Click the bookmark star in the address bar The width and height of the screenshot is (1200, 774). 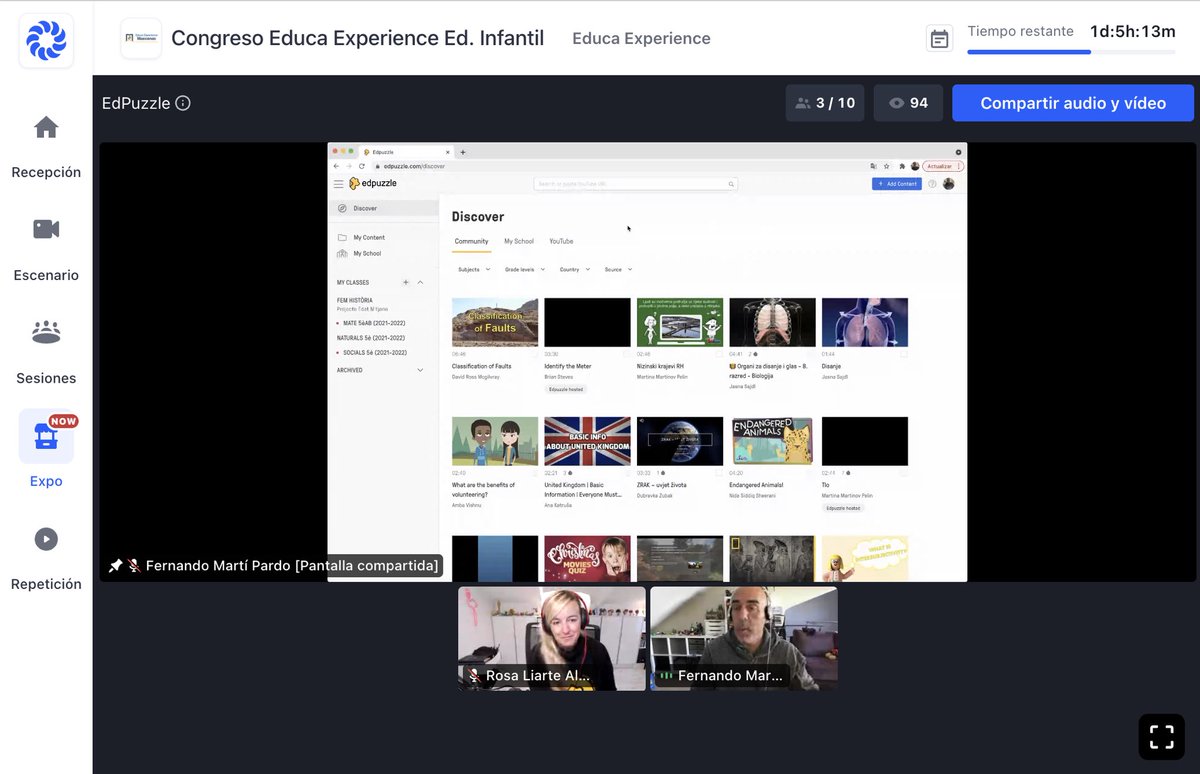click(887, 166)
